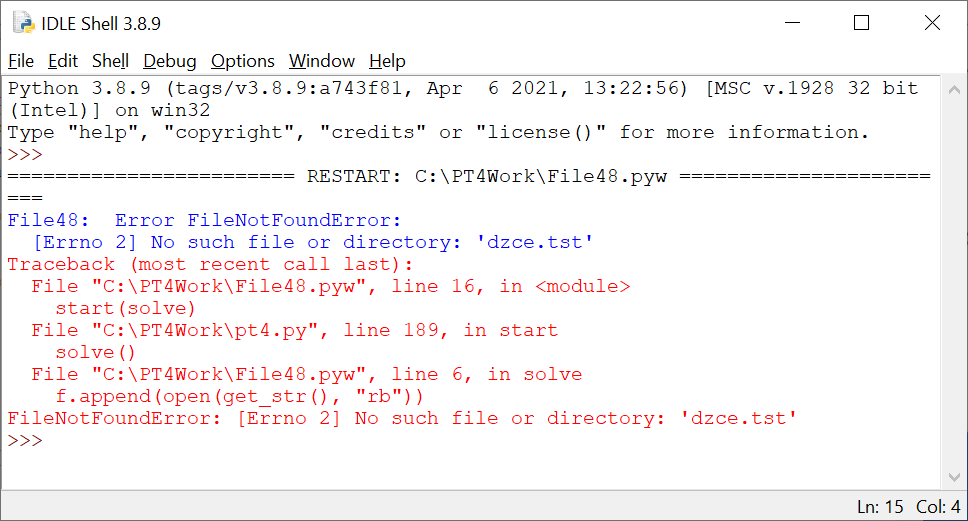Open the Options menu
This screenshot has width=968, height=521.
243,61
